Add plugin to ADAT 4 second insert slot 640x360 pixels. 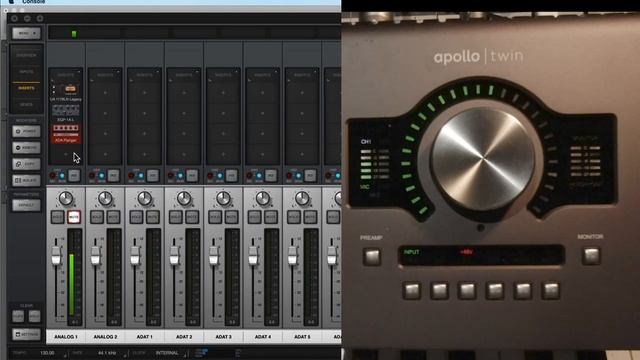[262, 113]
